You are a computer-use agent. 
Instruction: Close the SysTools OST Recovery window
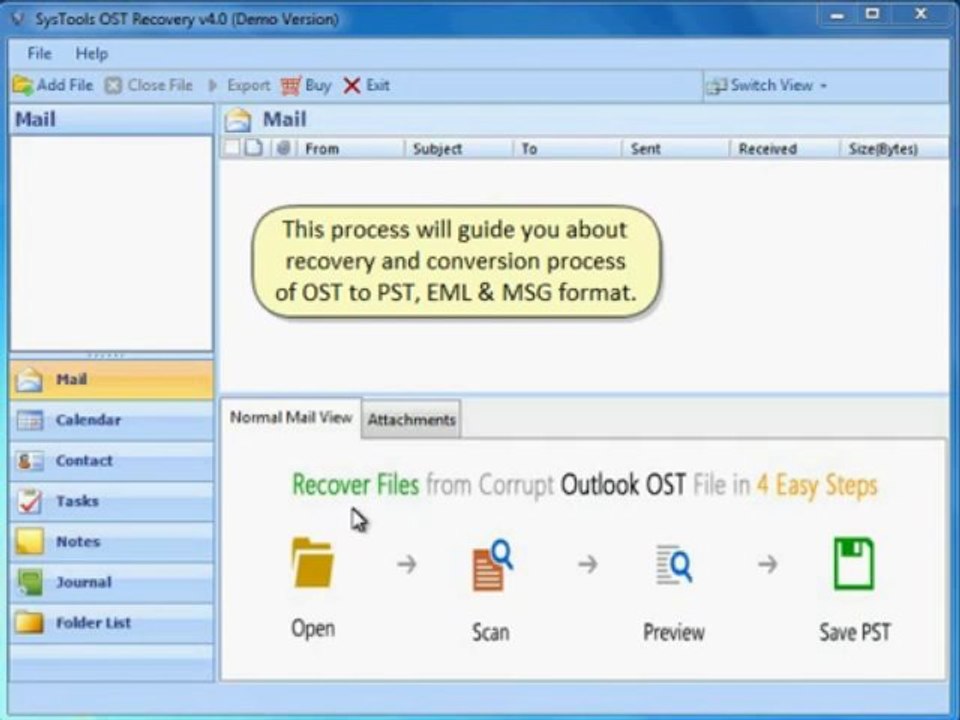tap(921, 14)
